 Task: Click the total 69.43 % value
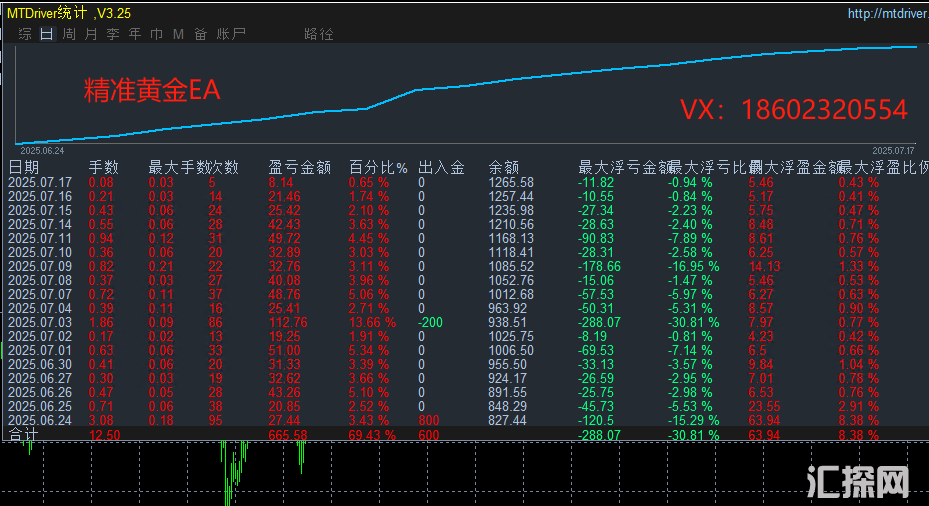pos(372,435)
